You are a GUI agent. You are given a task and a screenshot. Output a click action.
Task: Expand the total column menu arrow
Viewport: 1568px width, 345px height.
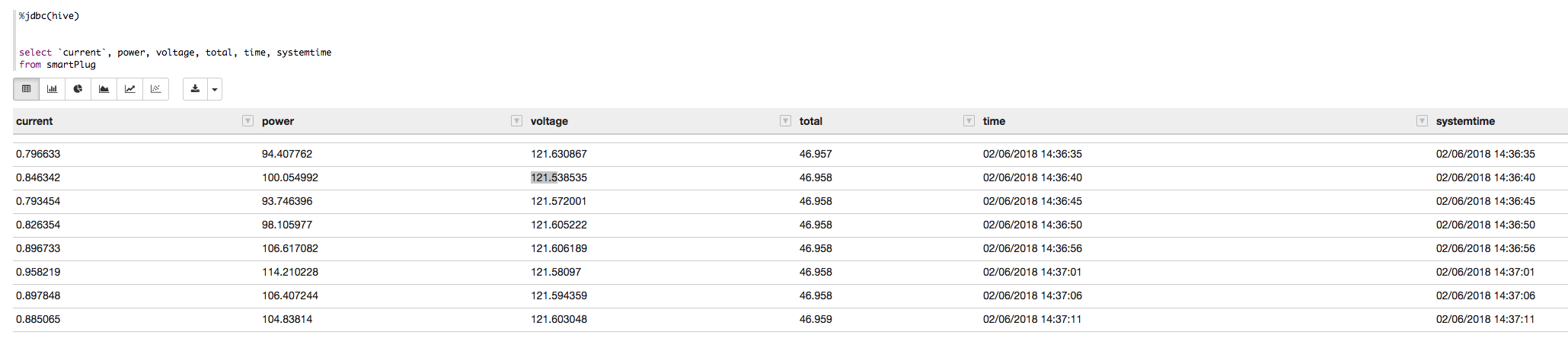coord(969,121)
